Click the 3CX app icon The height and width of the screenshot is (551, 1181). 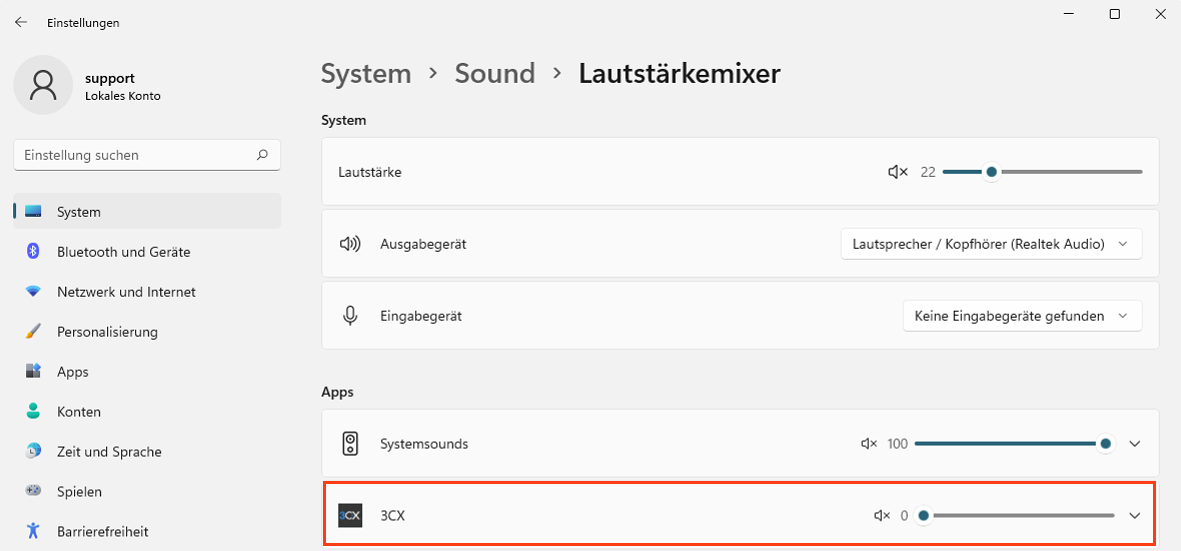(350, 516)
